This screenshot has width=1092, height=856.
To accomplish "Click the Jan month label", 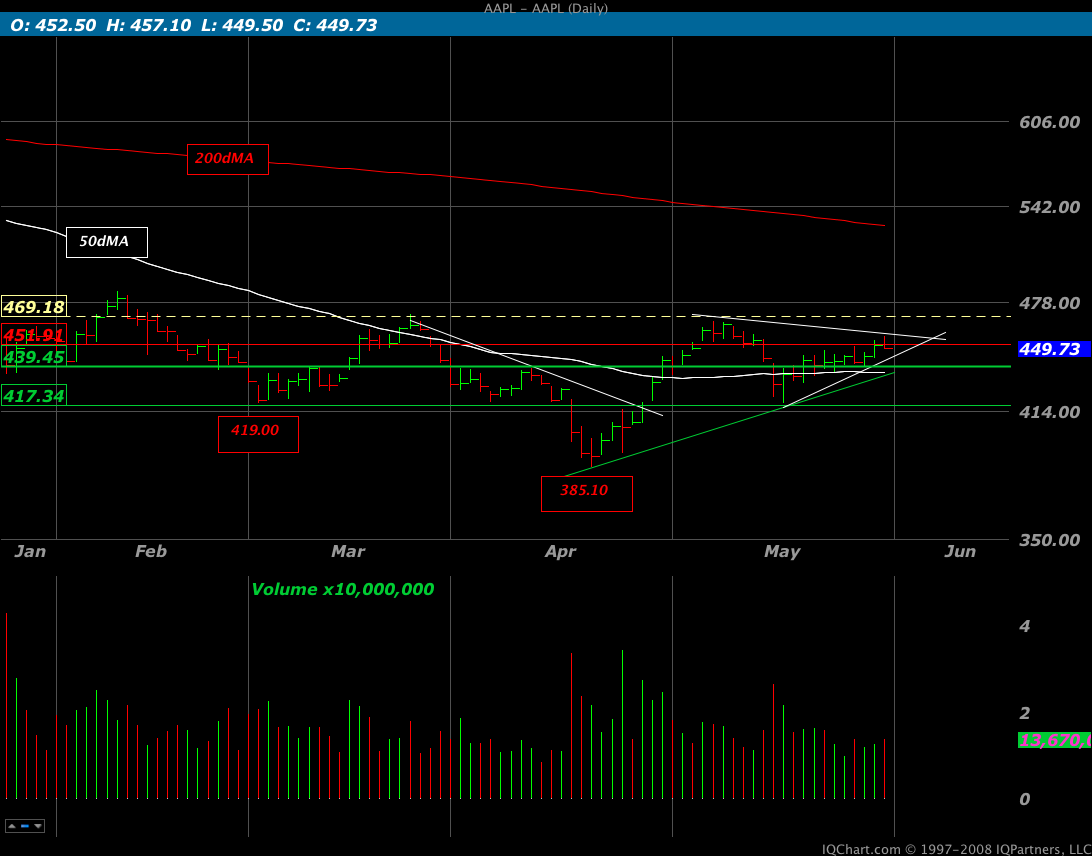I will (x=31, y=552).
